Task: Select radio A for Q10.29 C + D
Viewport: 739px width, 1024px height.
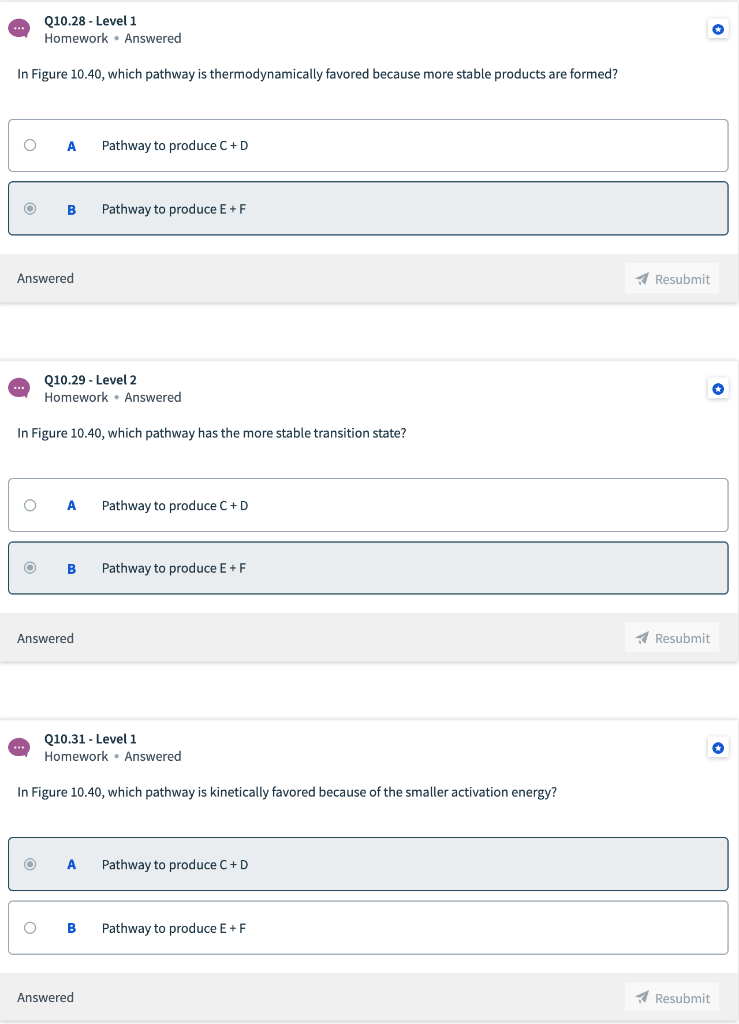Action: coord(30,505)
